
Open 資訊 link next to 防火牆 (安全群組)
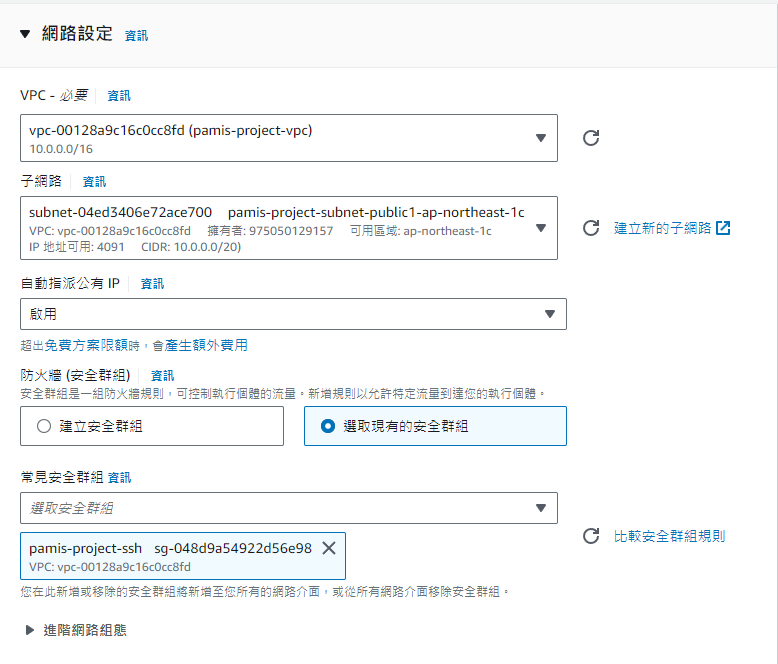pos(162,376)
